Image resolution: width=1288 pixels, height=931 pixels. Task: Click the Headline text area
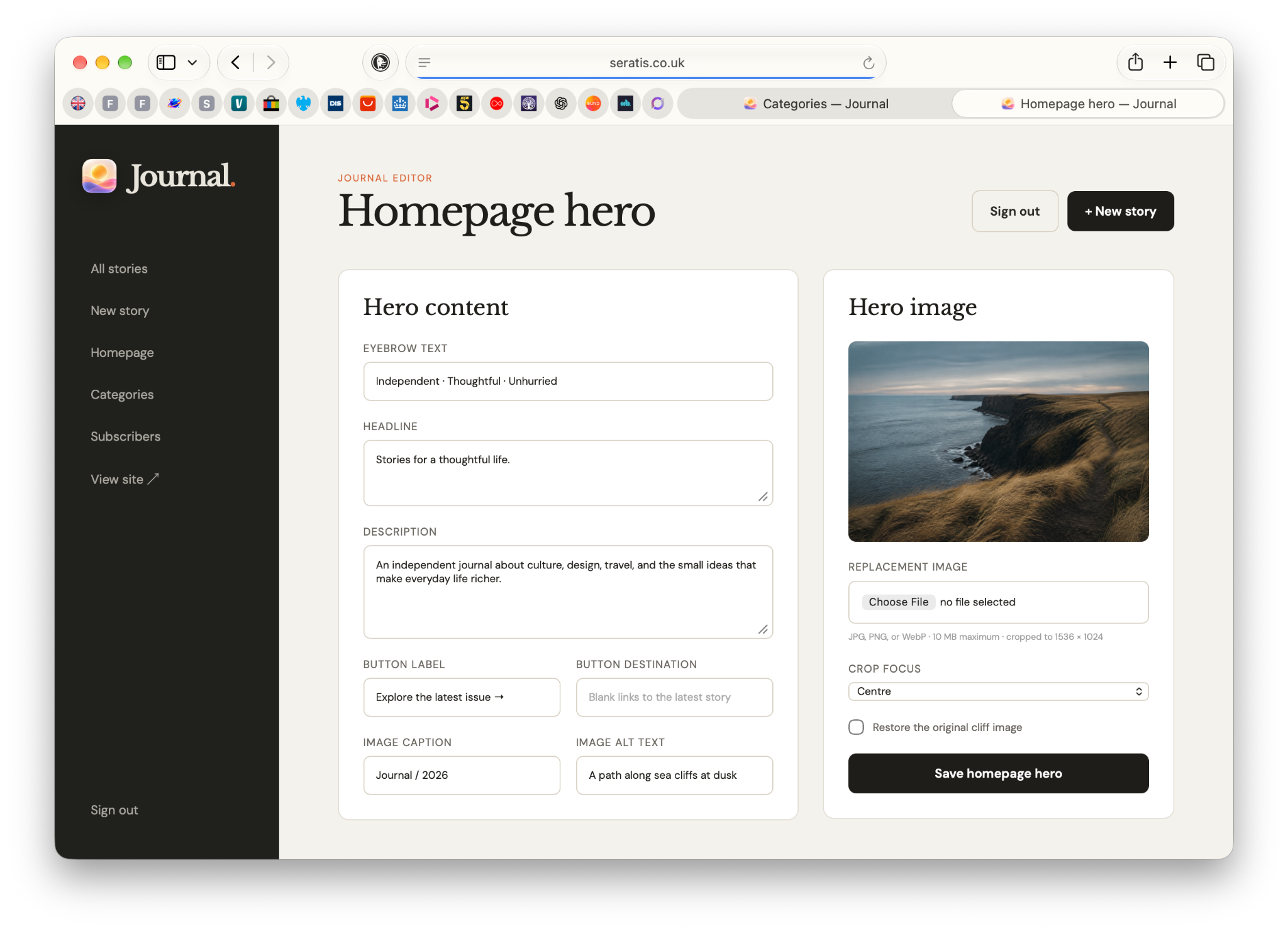pos(568,473)
